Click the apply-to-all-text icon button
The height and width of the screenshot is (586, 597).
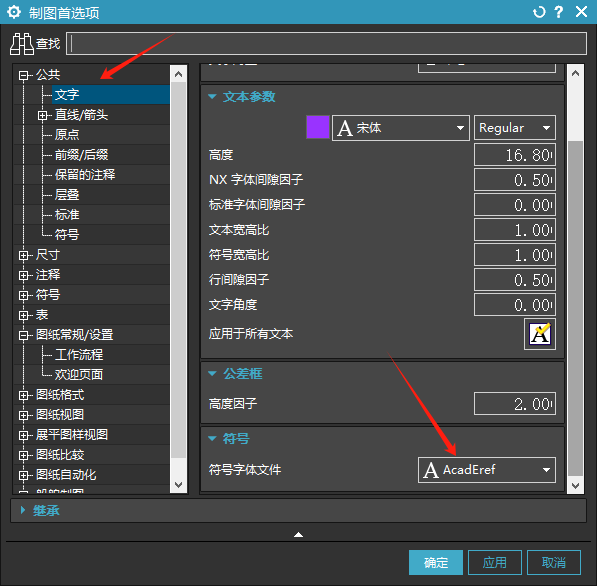coord(540,334)
